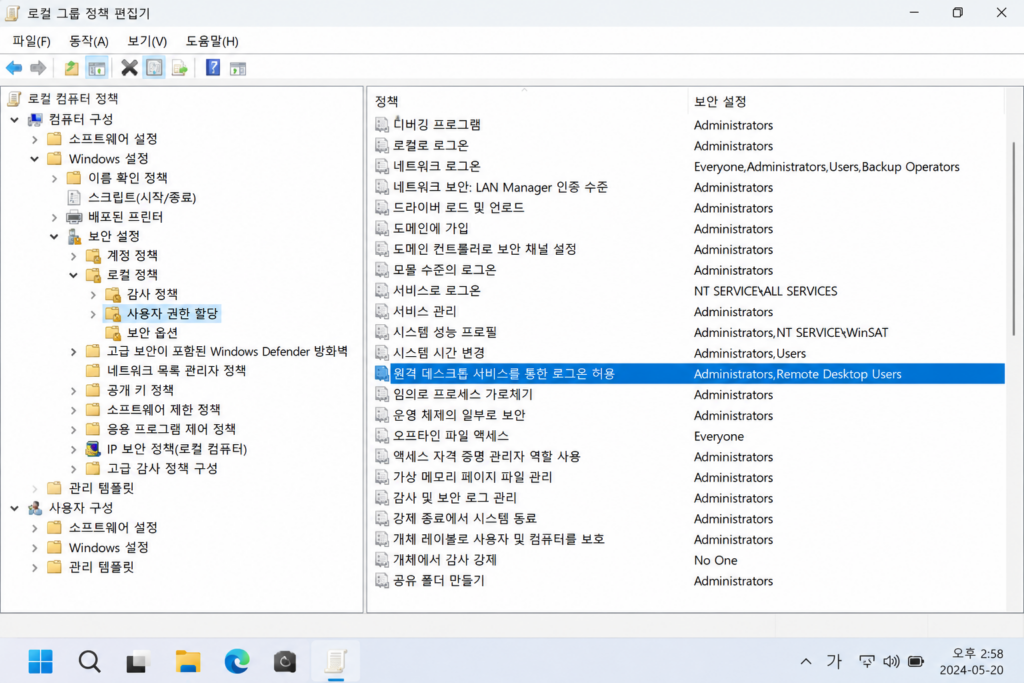Click the Show/Hide action pane icon
Screen dimensions: 1024x683
coord(238,68)
